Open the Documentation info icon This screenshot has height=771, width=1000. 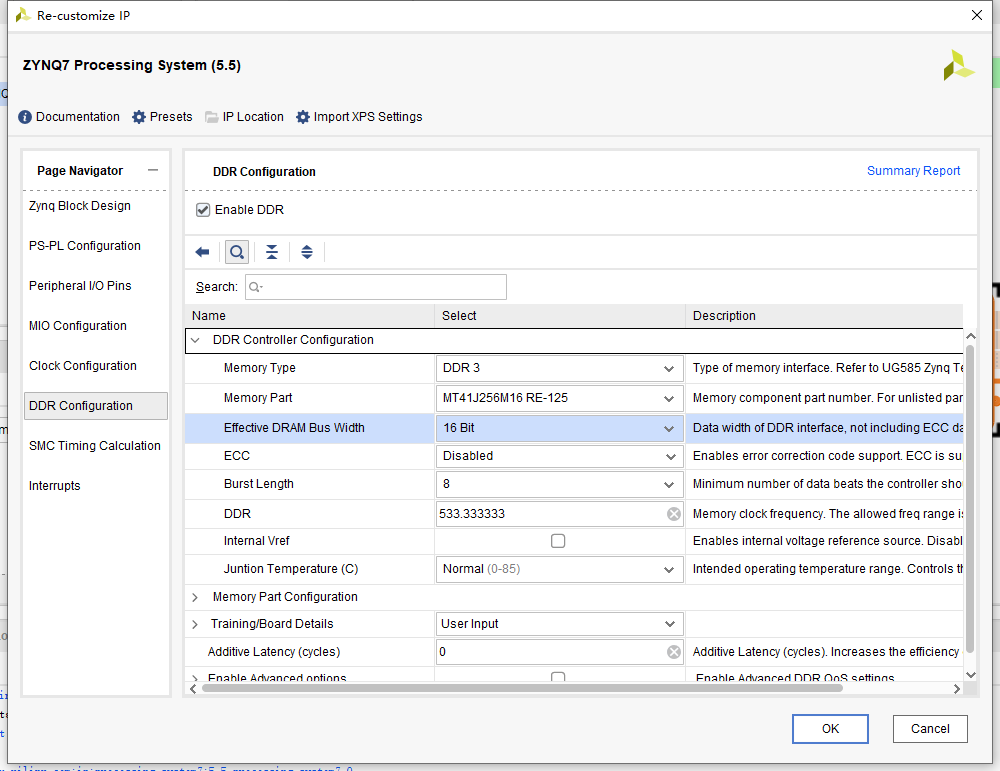coord(25,117)
